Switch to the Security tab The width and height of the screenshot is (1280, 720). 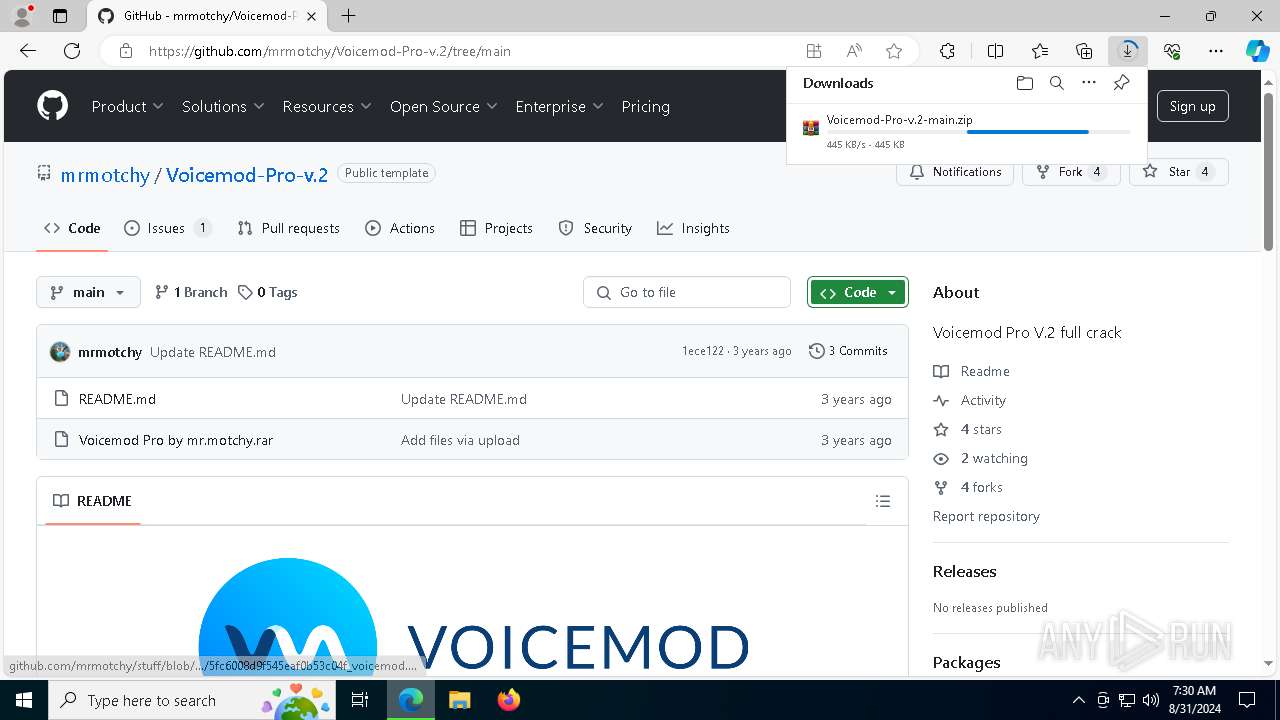[x=595, y=228]
